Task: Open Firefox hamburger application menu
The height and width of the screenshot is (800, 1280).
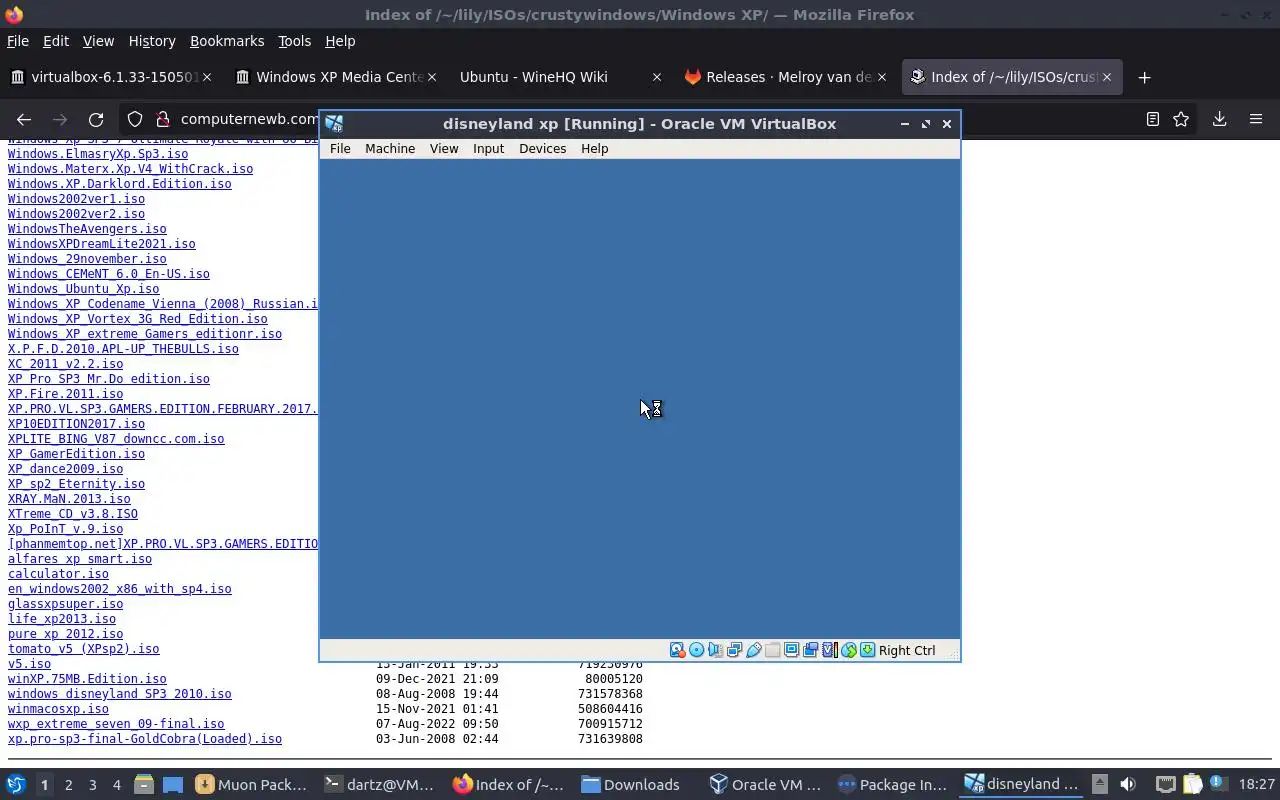Action: point(1256,119)
